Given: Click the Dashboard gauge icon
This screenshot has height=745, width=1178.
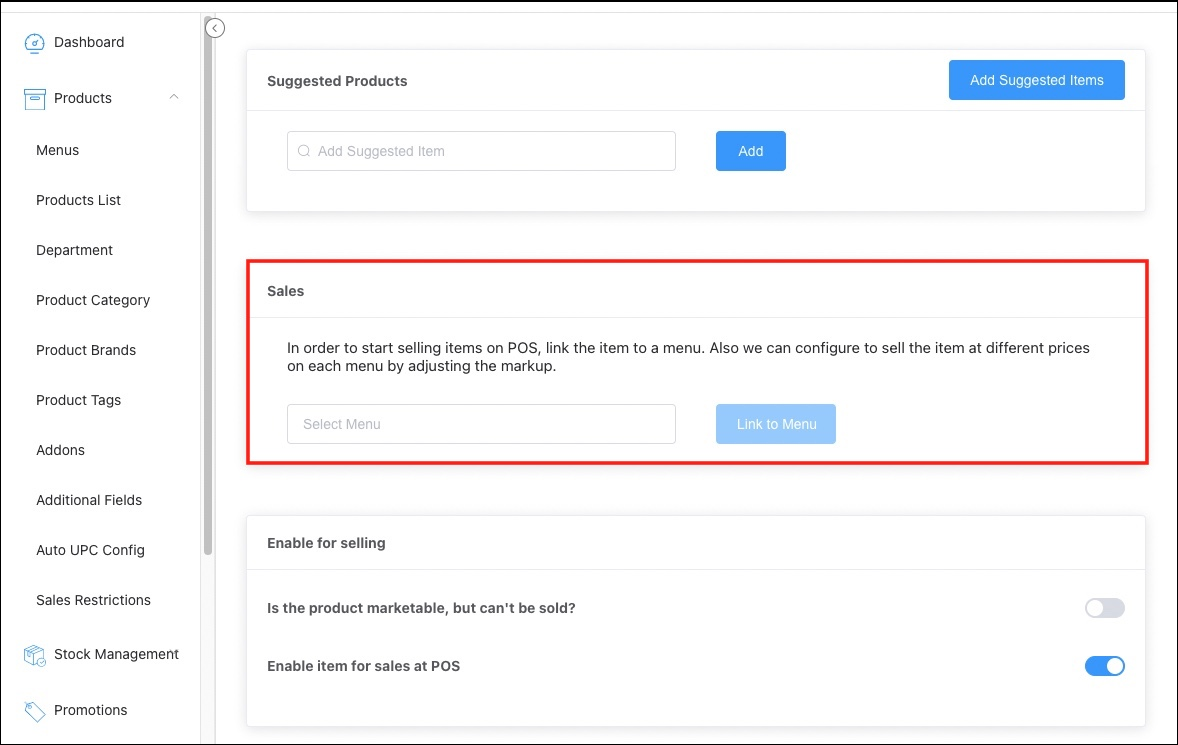Looking at the screenshot, I should point(35,43).
